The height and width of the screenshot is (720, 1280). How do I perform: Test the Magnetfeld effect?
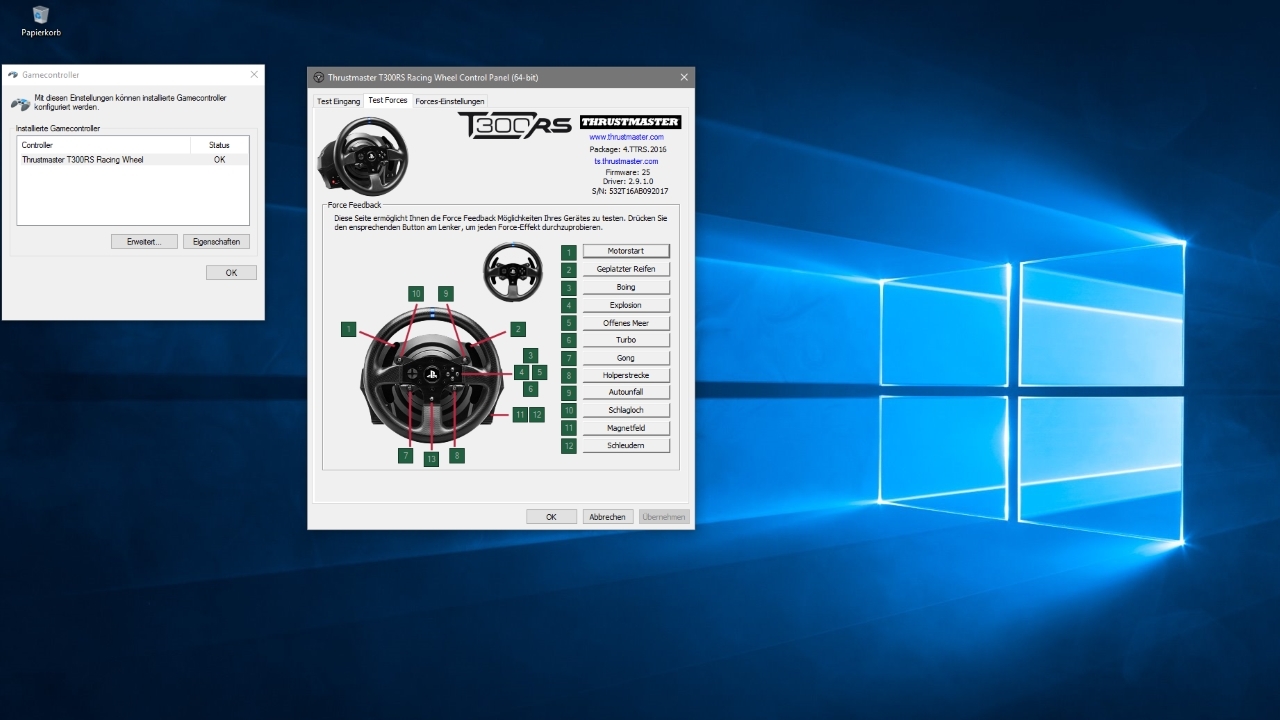pos(626,428)
